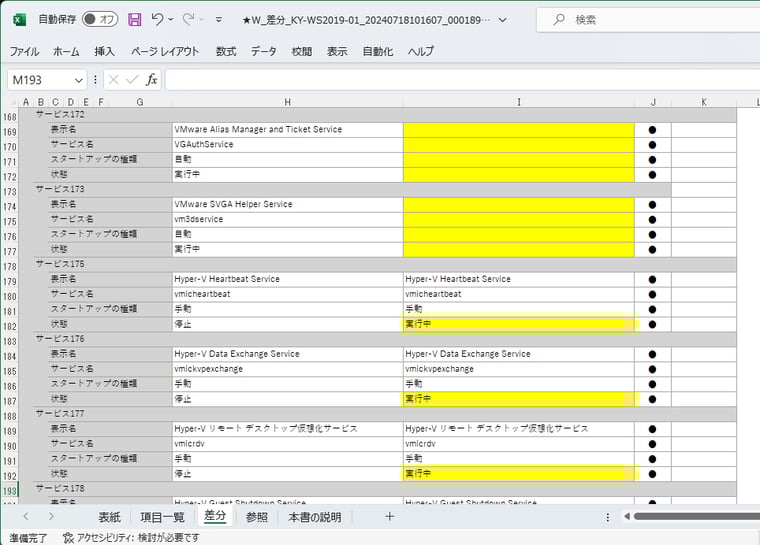Screen dimensions: 760x545
Task: Open Customize Quick Access Toolbar menu
Action: coord(219,20)
